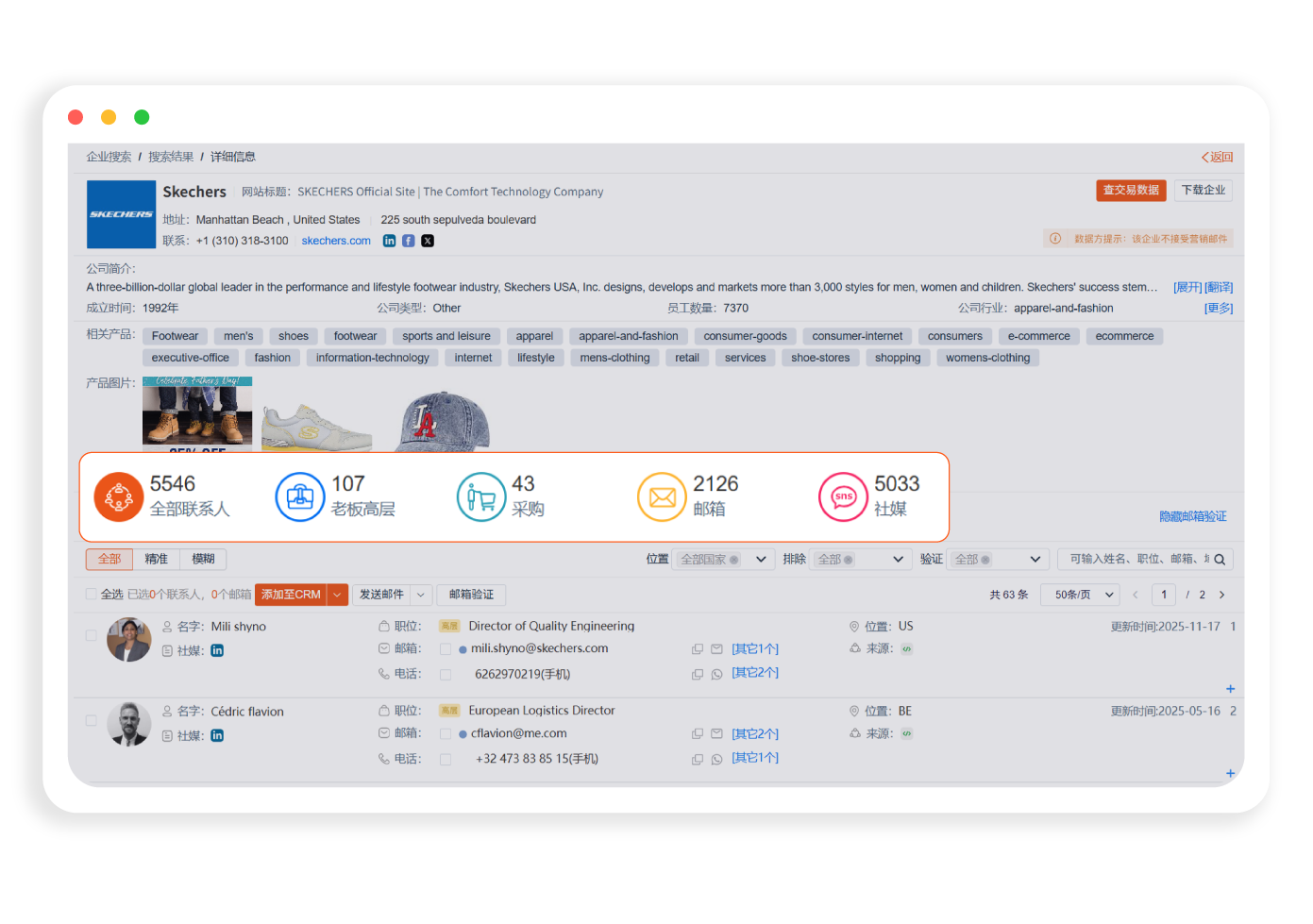
Task: Open the 添加至CRM dropdown arrow
Action: pyautogui.click(x=338, y=595)
